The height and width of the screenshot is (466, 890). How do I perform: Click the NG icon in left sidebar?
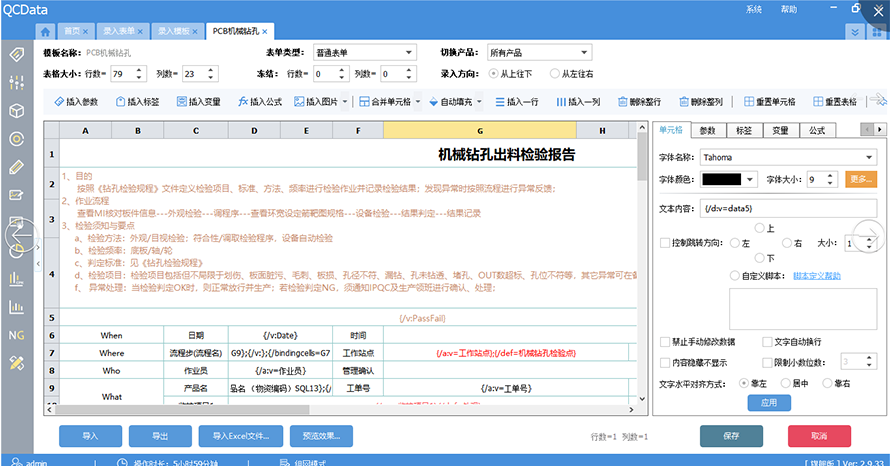[x=16, y=335]
